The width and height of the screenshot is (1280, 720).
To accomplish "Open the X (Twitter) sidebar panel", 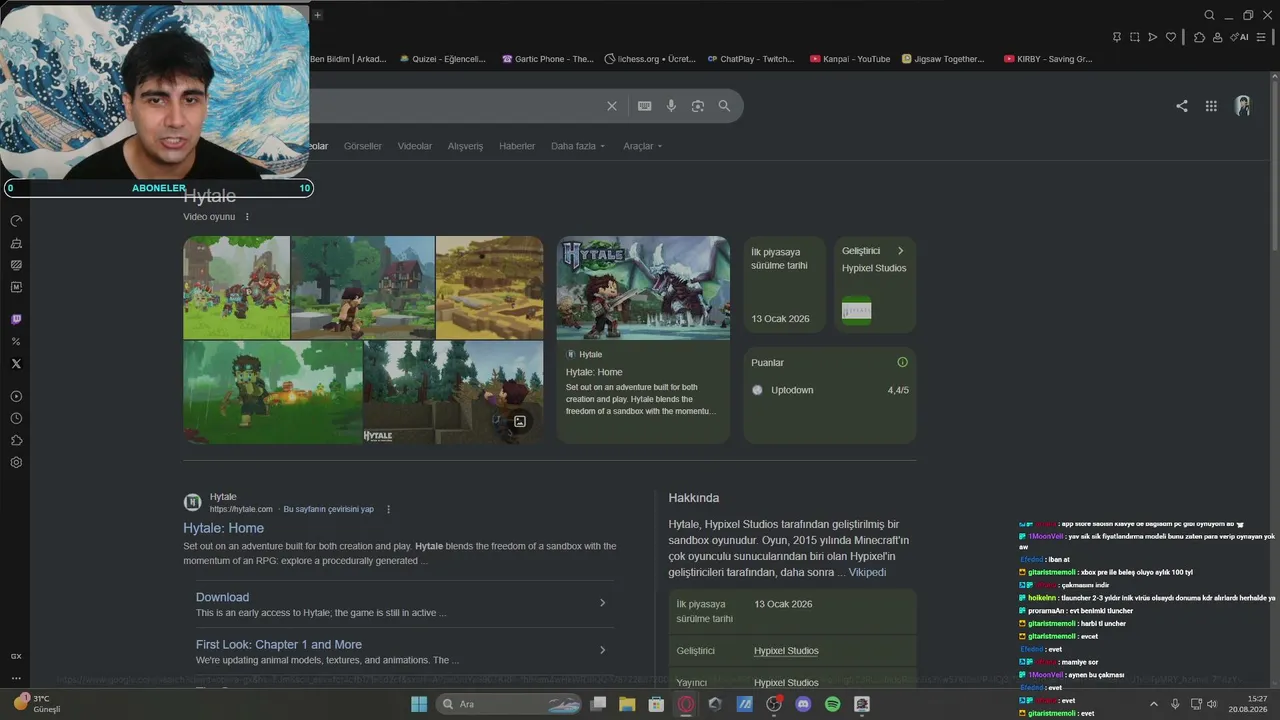I will [16, 364].
